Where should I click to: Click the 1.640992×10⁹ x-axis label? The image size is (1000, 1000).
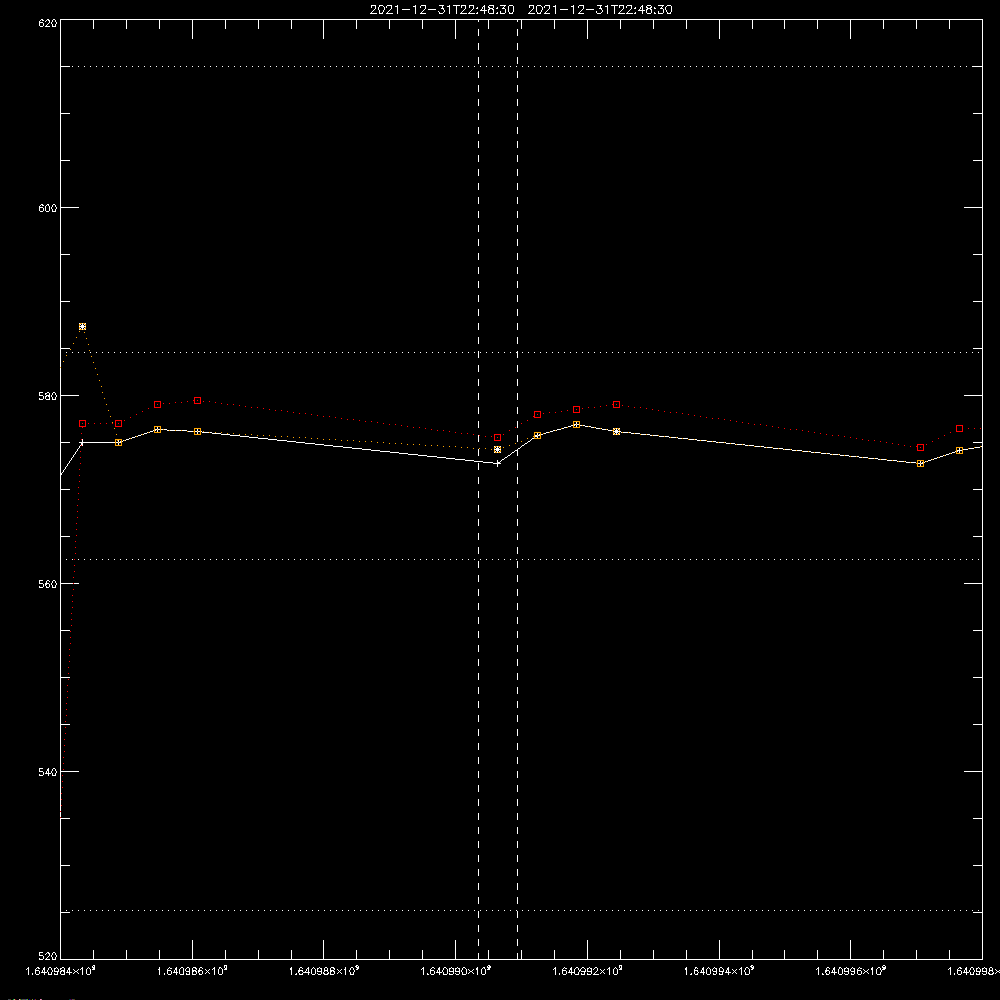click(x=587, y=971)
